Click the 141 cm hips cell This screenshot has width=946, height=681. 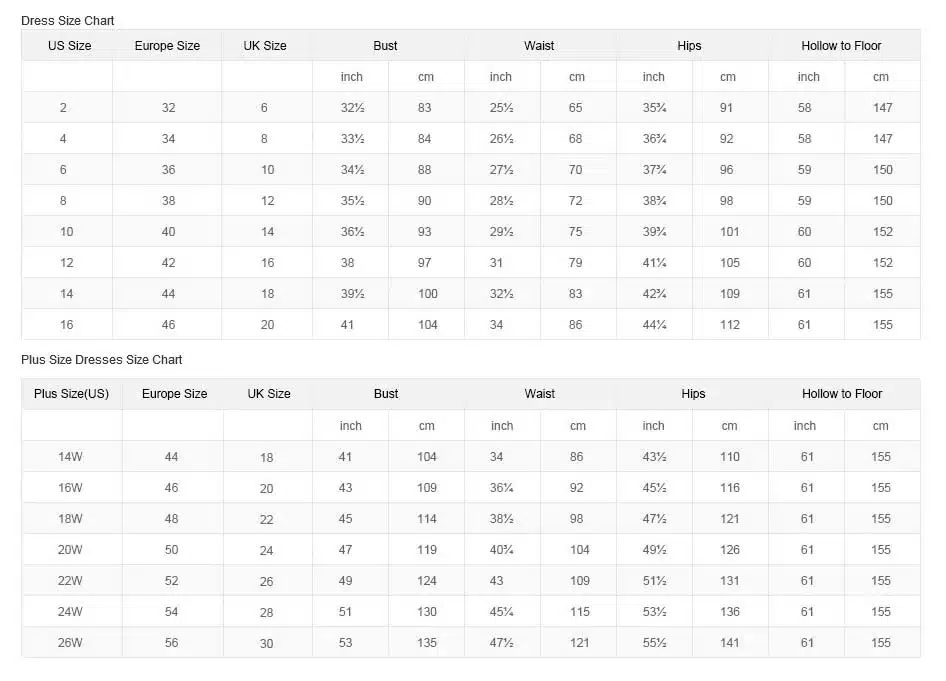(x=730, y=643)
